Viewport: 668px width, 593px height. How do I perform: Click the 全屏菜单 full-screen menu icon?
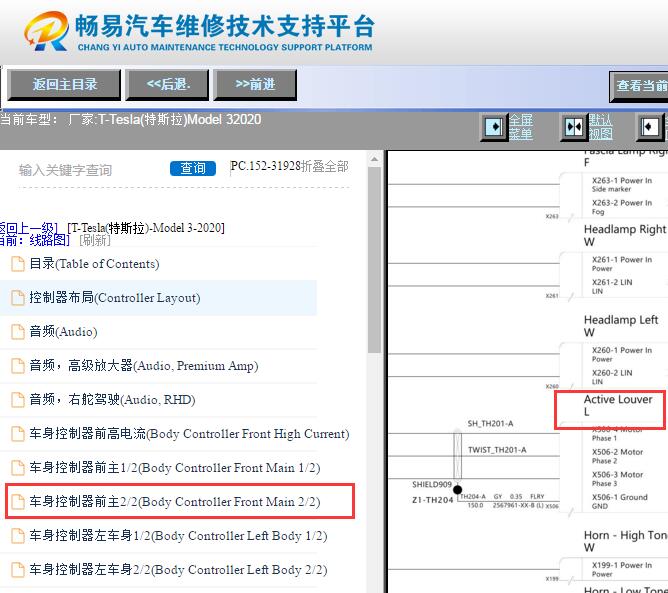[x=494, y=127]
